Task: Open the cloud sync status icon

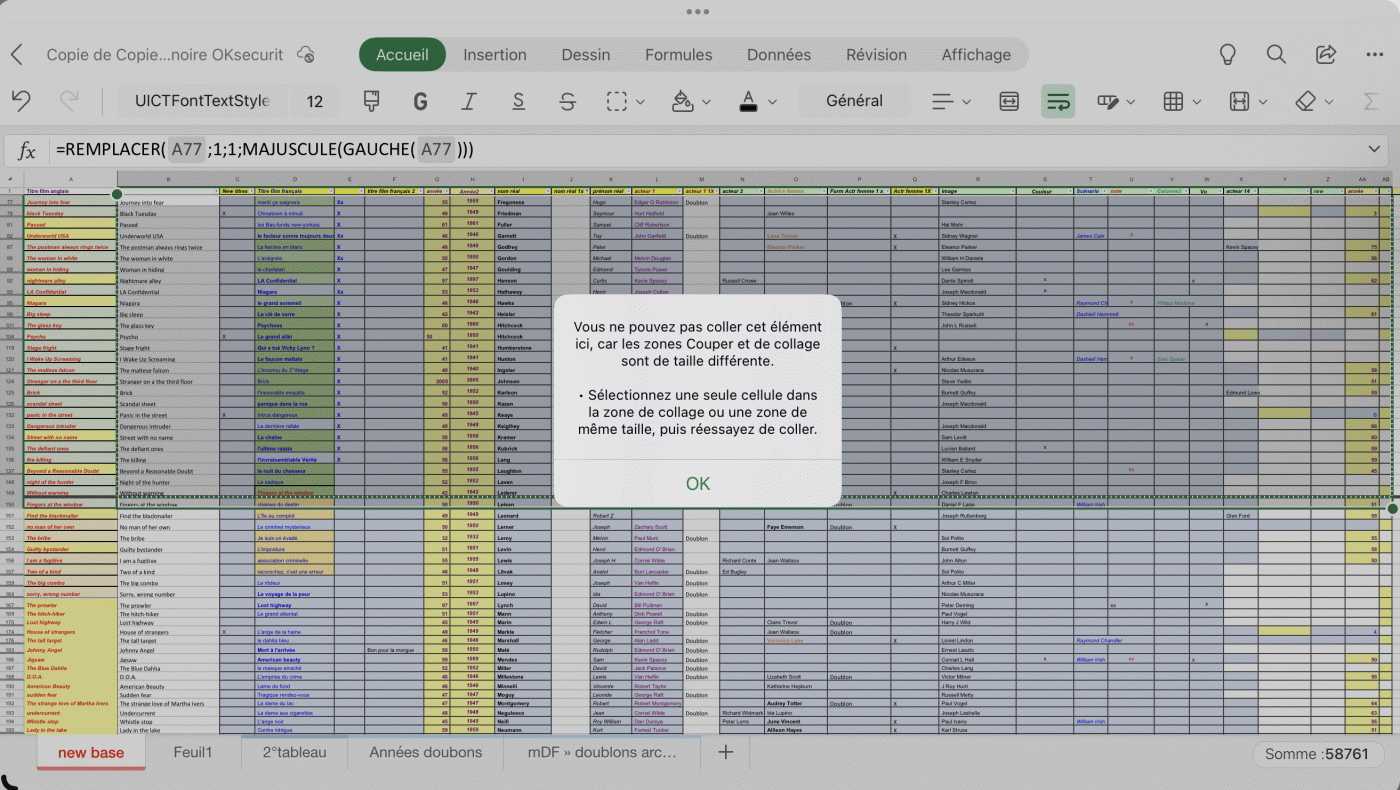Action: [x=306, y=55]
